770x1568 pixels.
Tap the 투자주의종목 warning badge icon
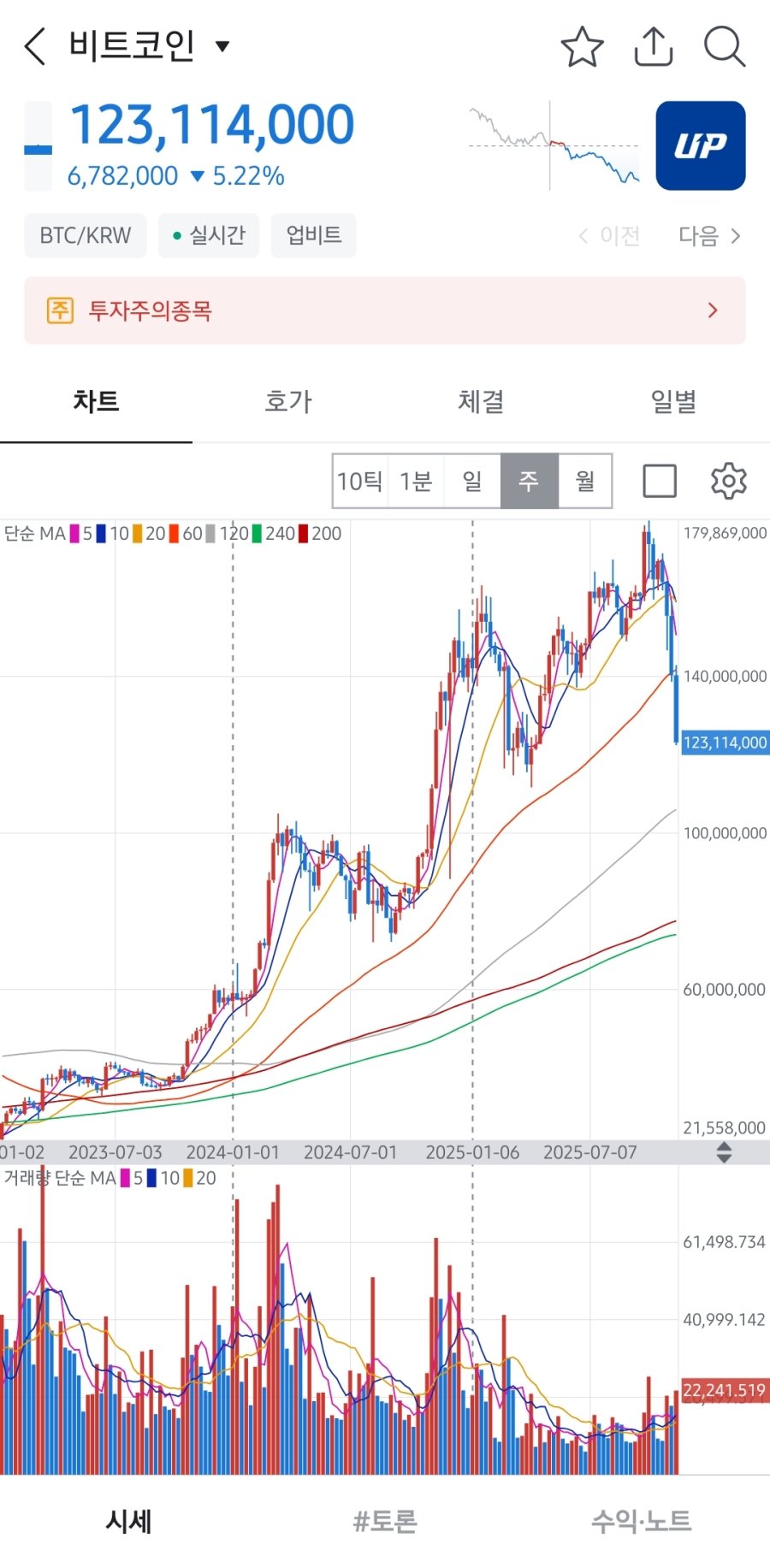(x=60, y=310)
